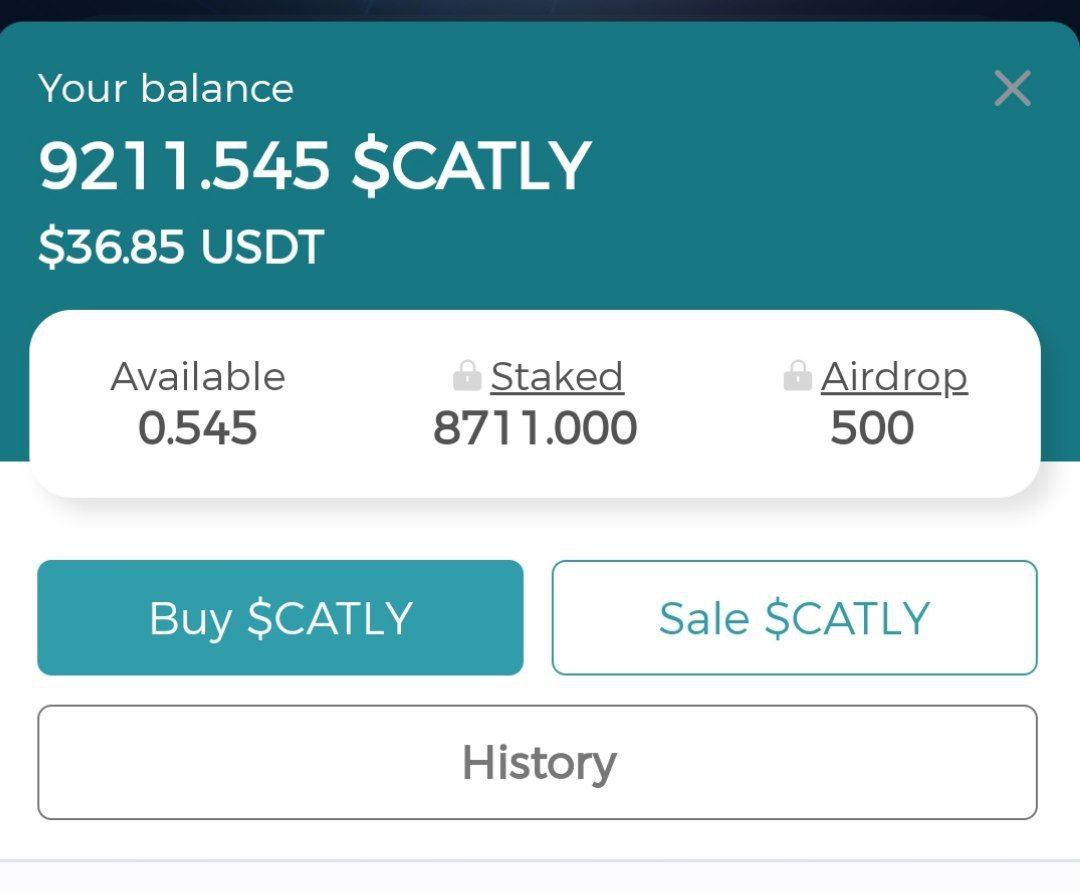Click the $36.85 USDT value
1080x892 pixels.
[181, 247]
